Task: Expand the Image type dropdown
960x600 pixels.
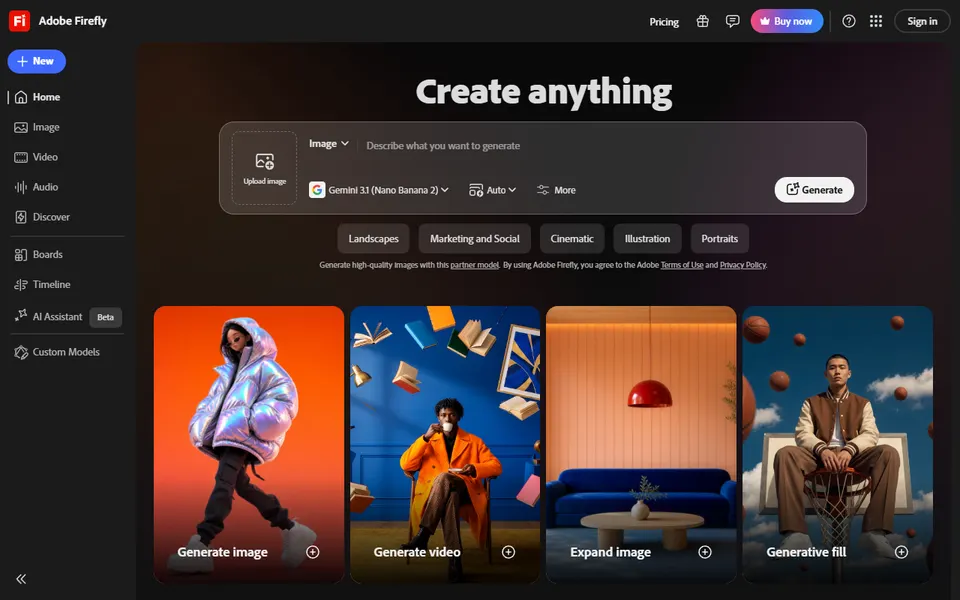Action: coord(329,143)
